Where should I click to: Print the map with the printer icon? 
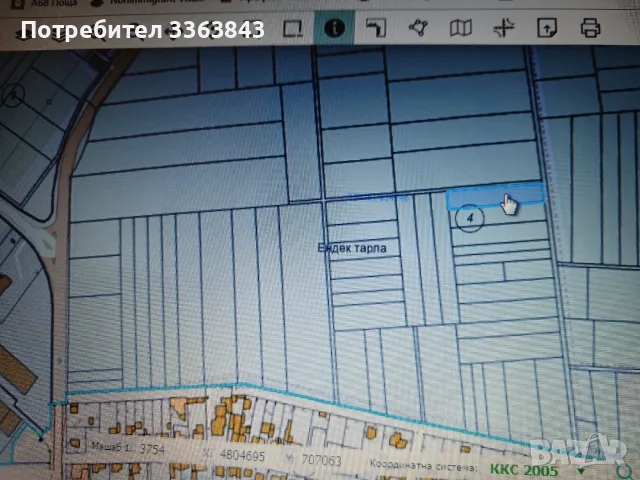[x=590, y=28]
